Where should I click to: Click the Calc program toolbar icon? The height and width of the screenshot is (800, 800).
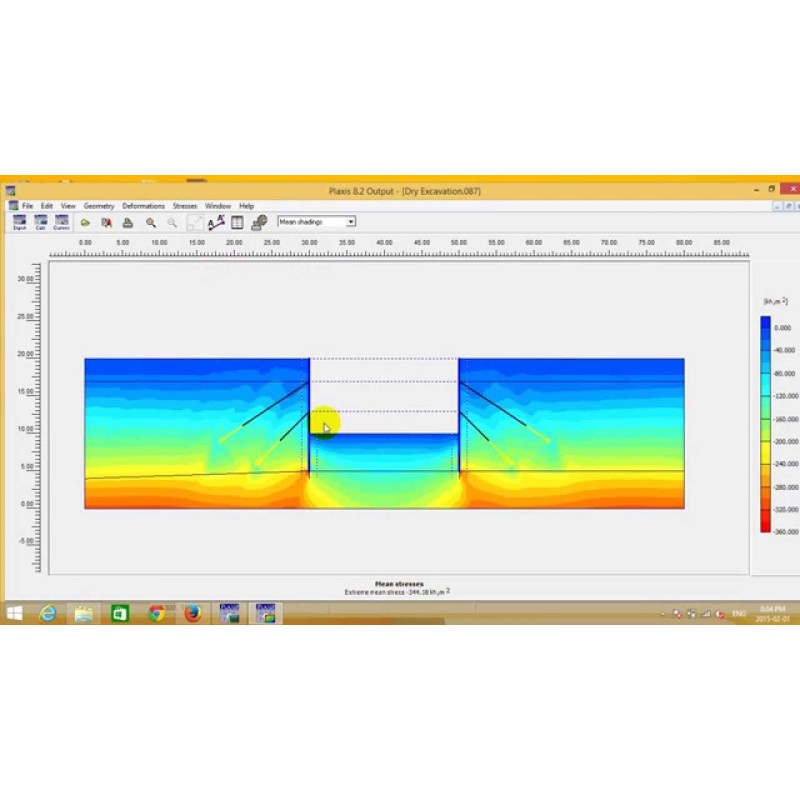pyautogui.click(x=40, y=222)
